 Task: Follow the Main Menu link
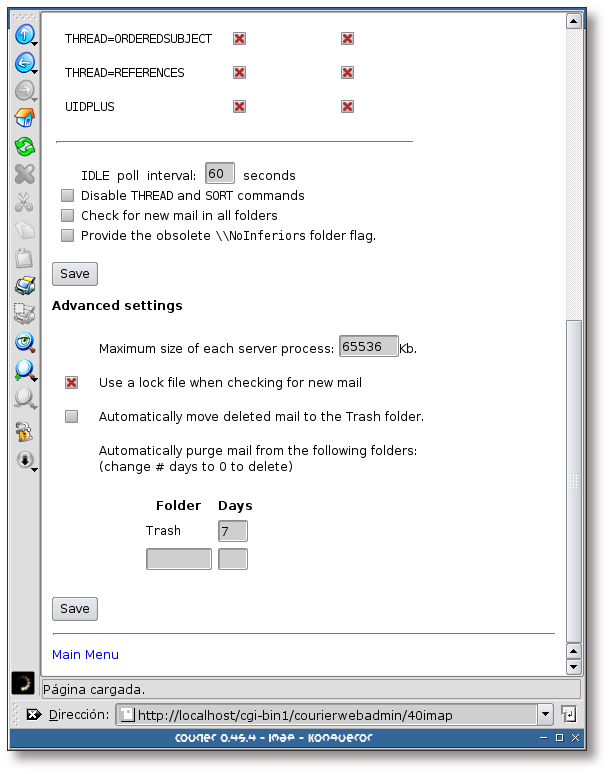point(85,655)
